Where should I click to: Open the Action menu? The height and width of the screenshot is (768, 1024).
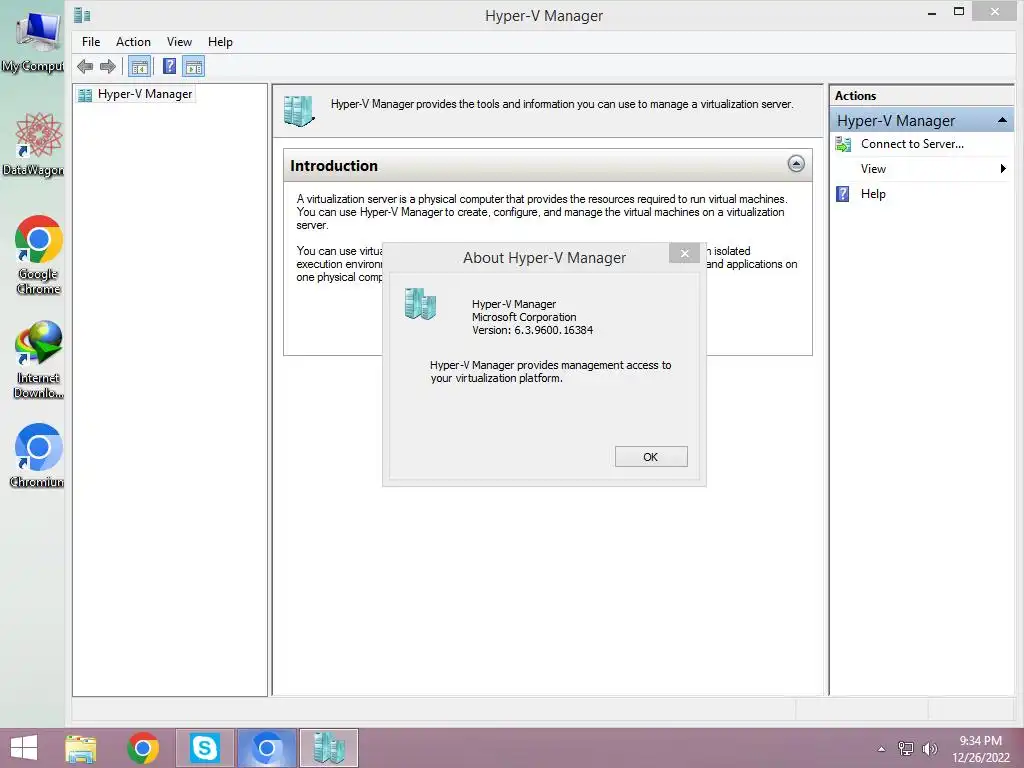[133, 42]
